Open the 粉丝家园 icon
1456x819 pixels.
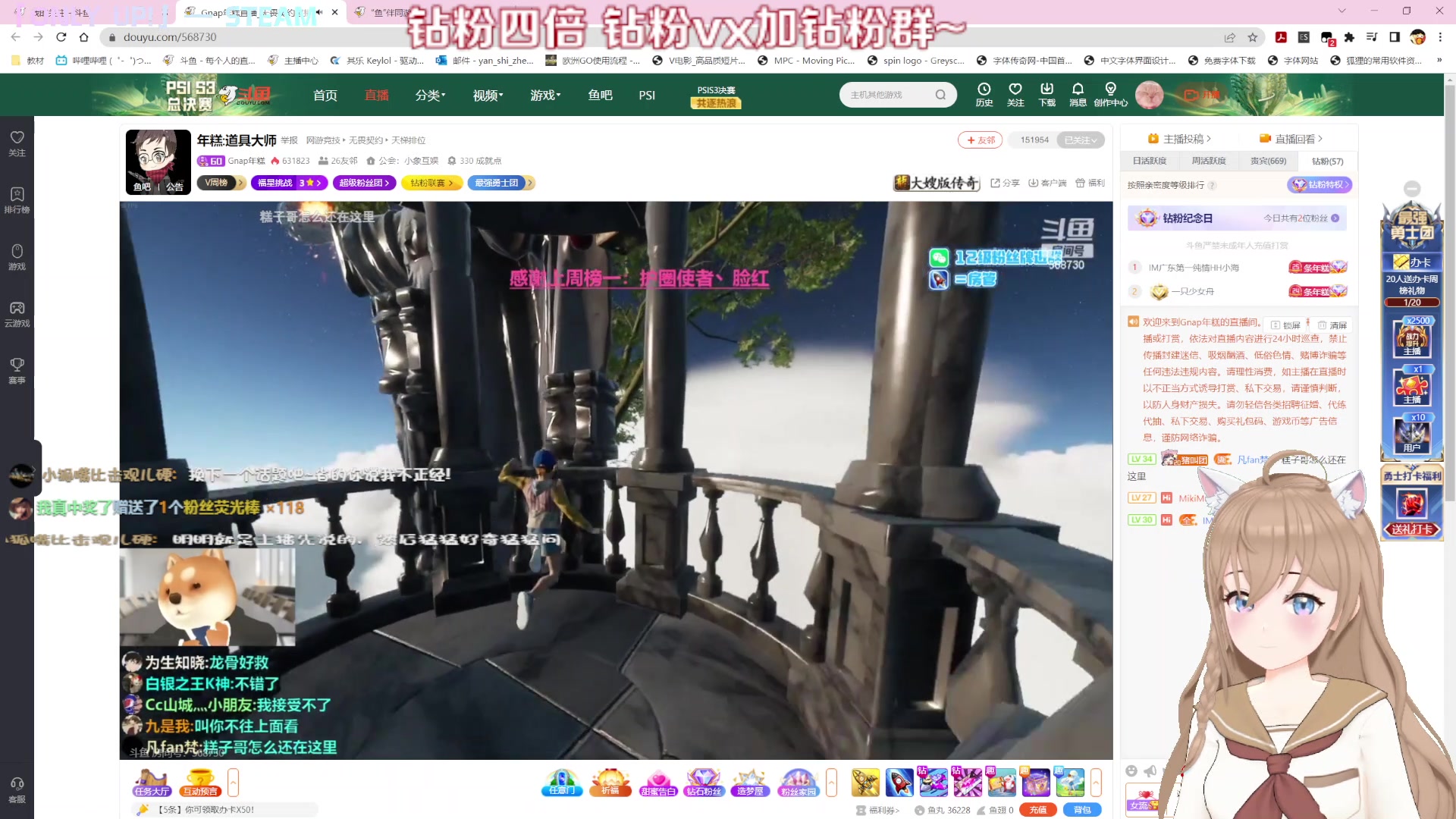(799, 783)
